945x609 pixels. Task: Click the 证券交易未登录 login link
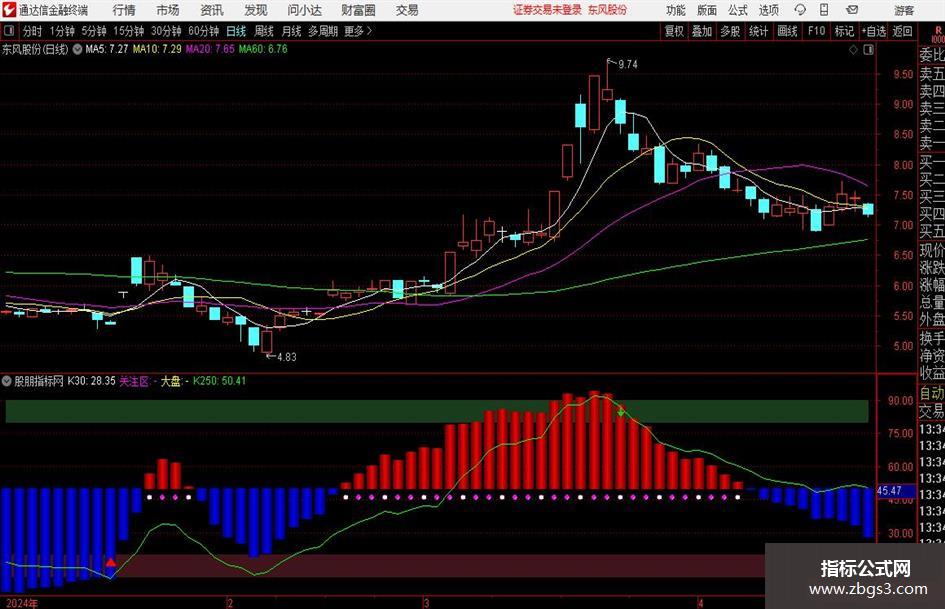coord(547,10)
